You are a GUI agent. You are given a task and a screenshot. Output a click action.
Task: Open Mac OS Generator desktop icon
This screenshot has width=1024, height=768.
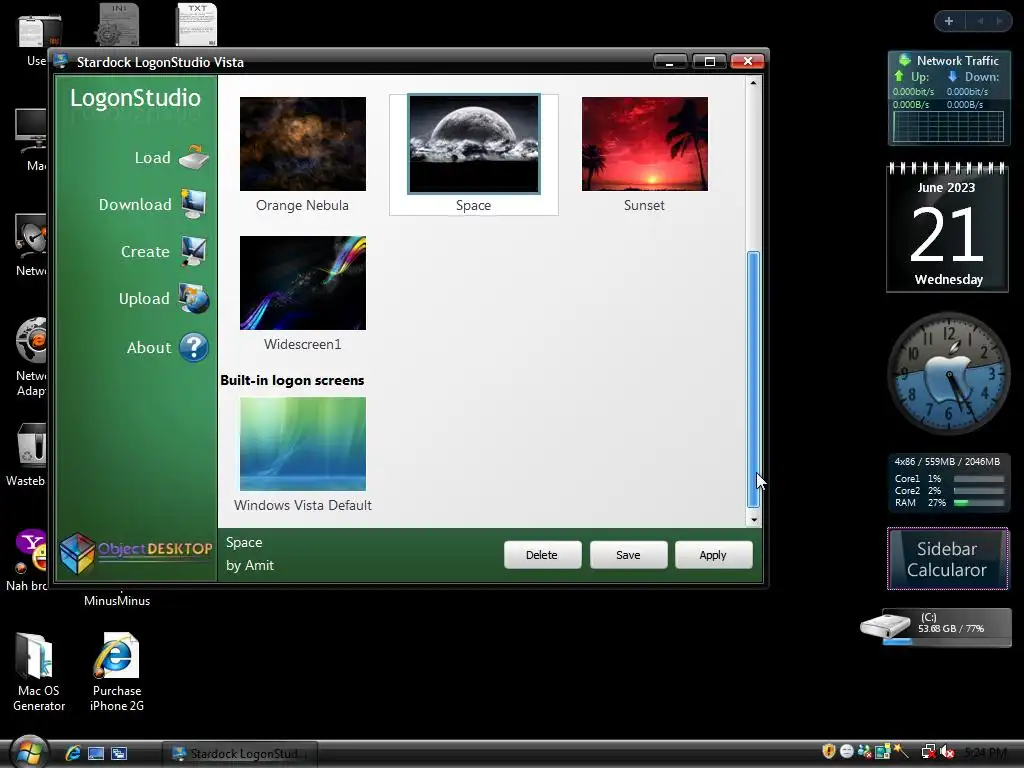(x=39, y=671)
